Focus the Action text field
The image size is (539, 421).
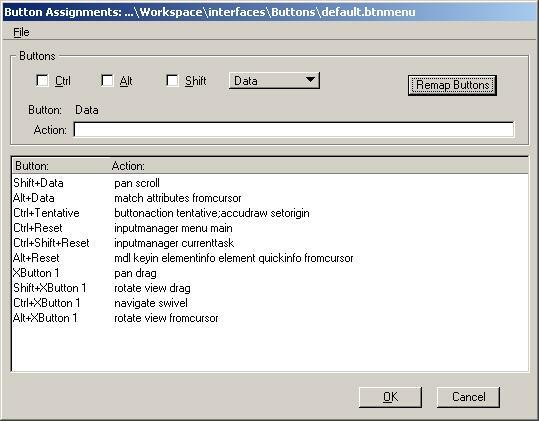point(294,130)
